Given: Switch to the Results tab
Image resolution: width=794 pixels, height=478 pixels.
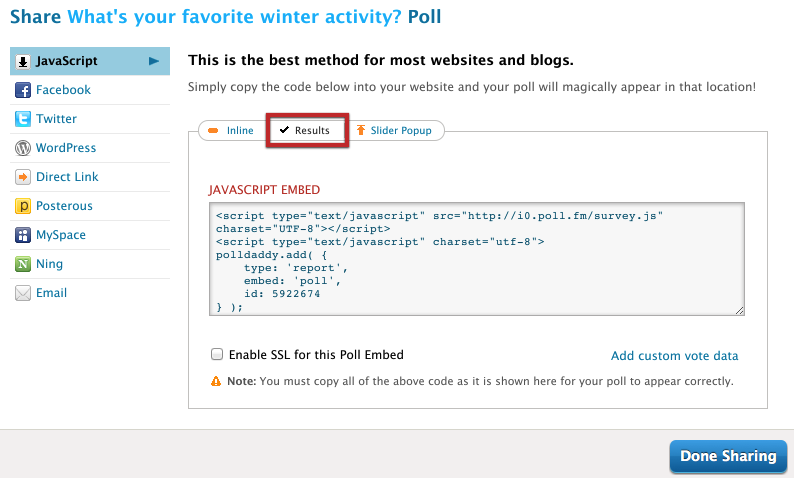Looking at the screenshot, I should click(x=306, y=131).
